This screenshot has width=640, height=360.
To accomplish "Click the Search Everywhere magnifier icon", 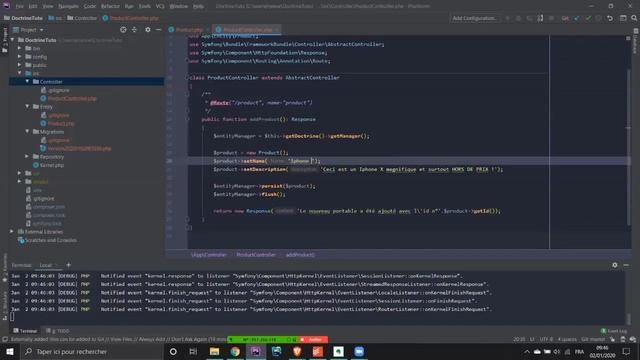I will pyautogui.click(x=634, y=18).
